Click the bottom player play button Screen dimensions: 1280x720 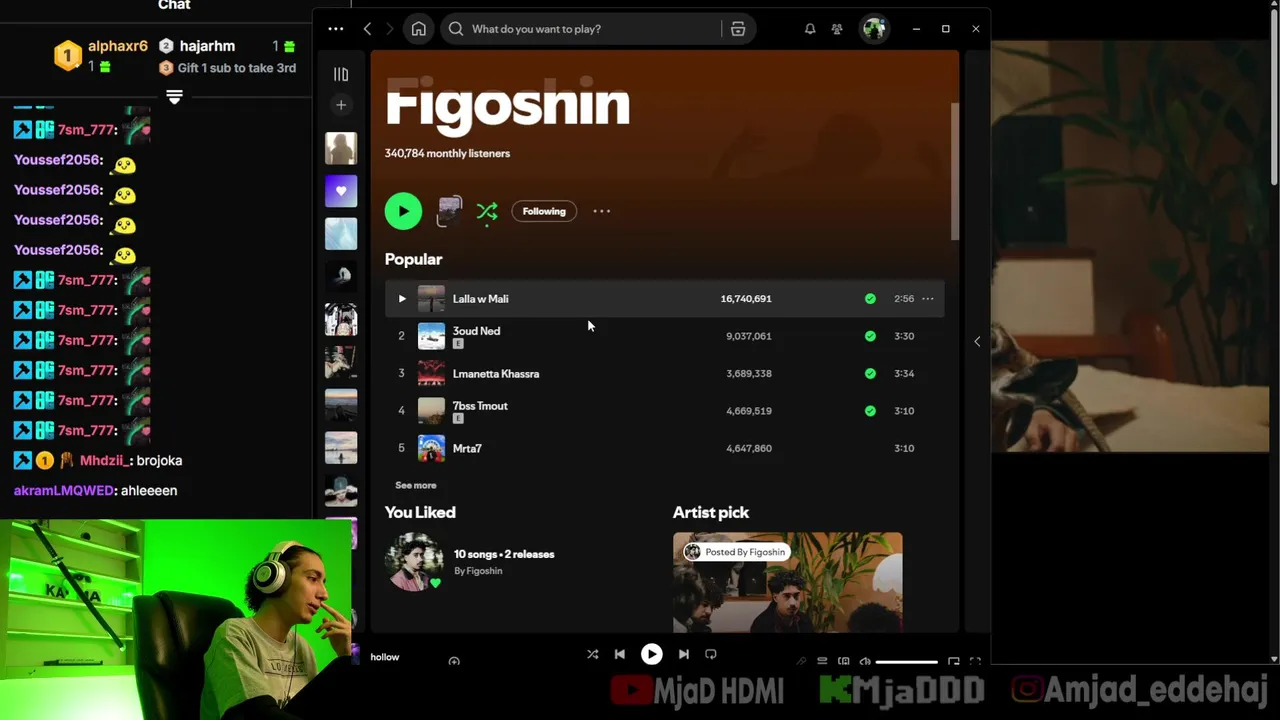tap(651, 654)
